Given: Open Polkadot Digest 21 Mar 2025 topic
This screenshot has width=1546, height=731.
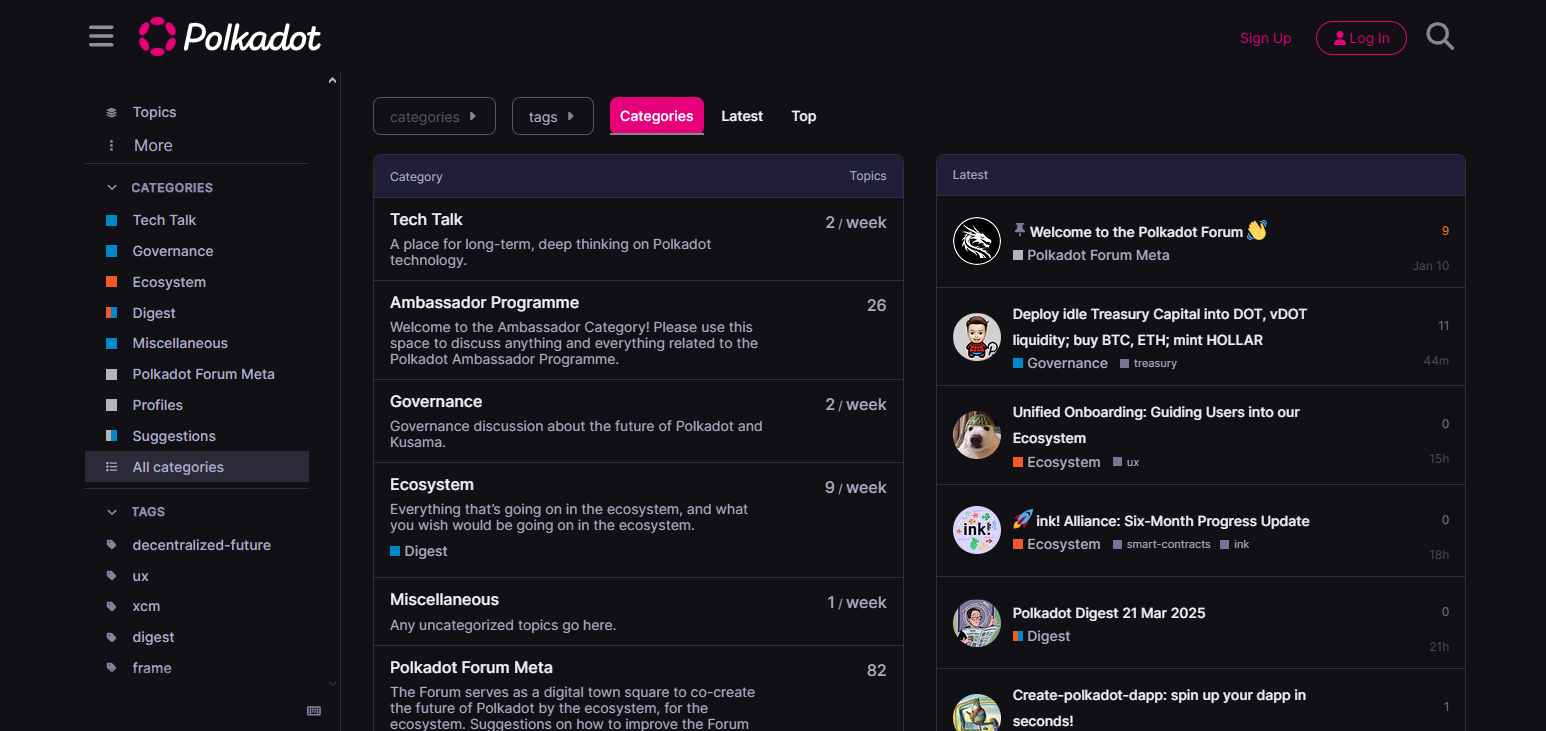Looking at the screenshot, I should [x=1109, y=613].
